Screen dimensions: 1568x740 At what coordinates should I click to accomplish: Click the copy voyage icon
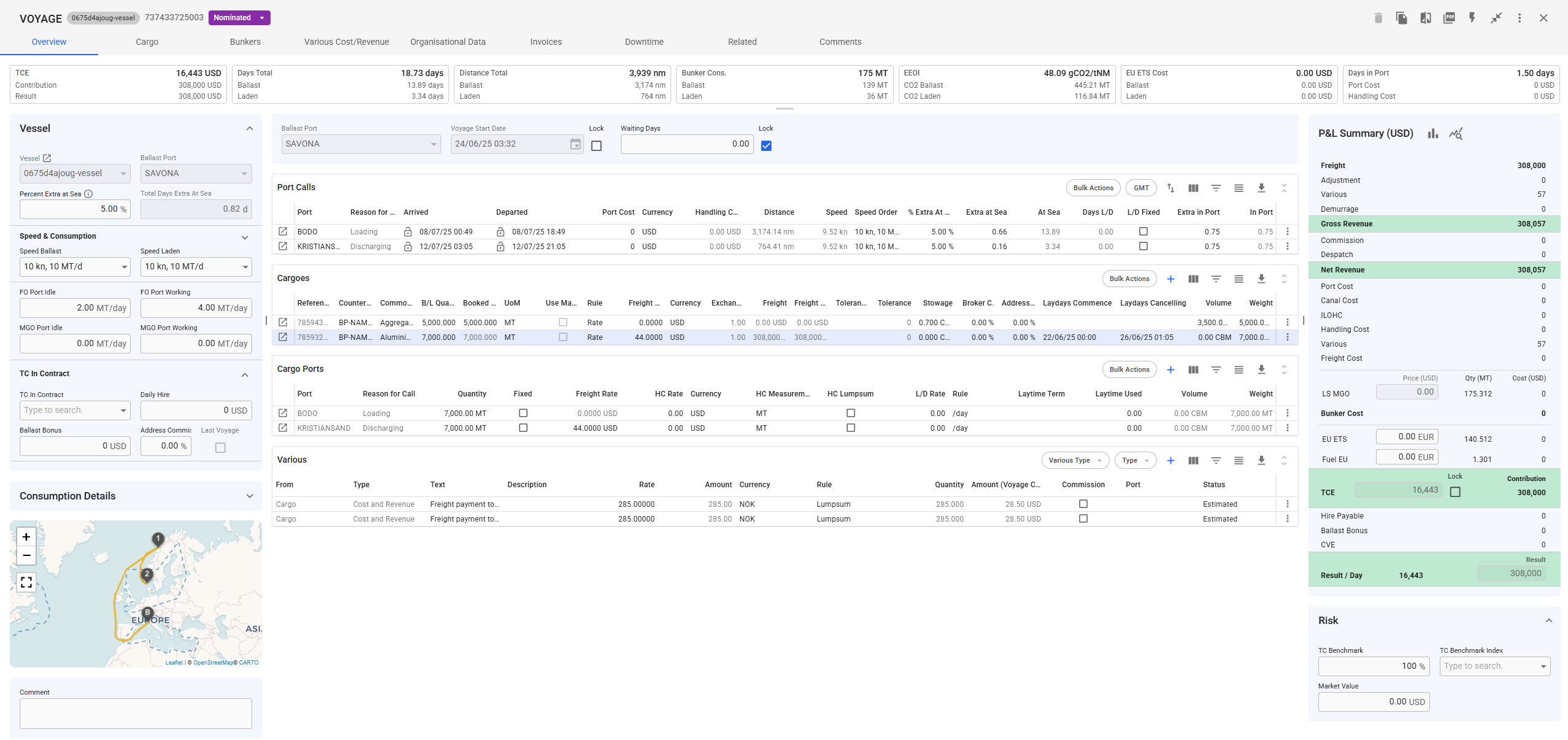tap(1401, 18)
